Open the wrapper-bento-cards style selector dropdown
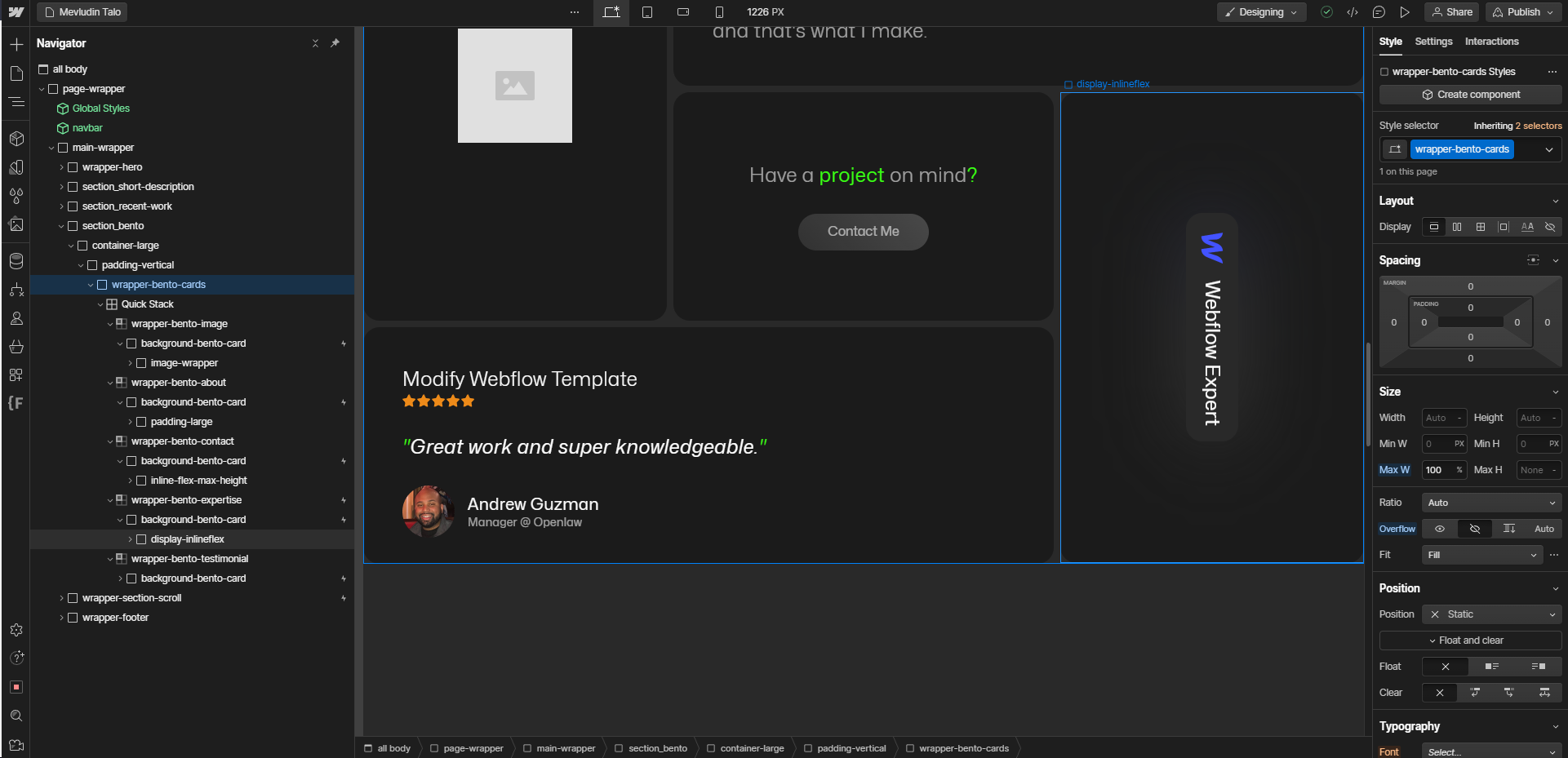The height and width of the screenshot is (758, 1568). [x=1548, y=149]
